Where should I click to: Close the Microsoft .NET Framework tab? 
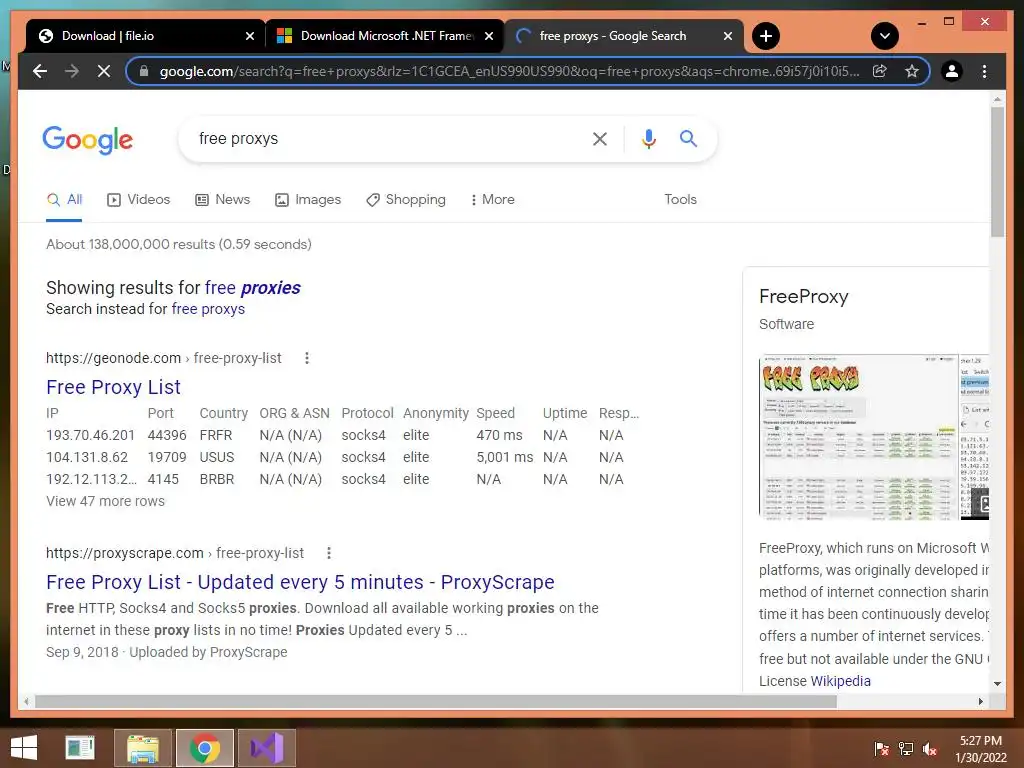pyautogui.click(x=488, y=36)
